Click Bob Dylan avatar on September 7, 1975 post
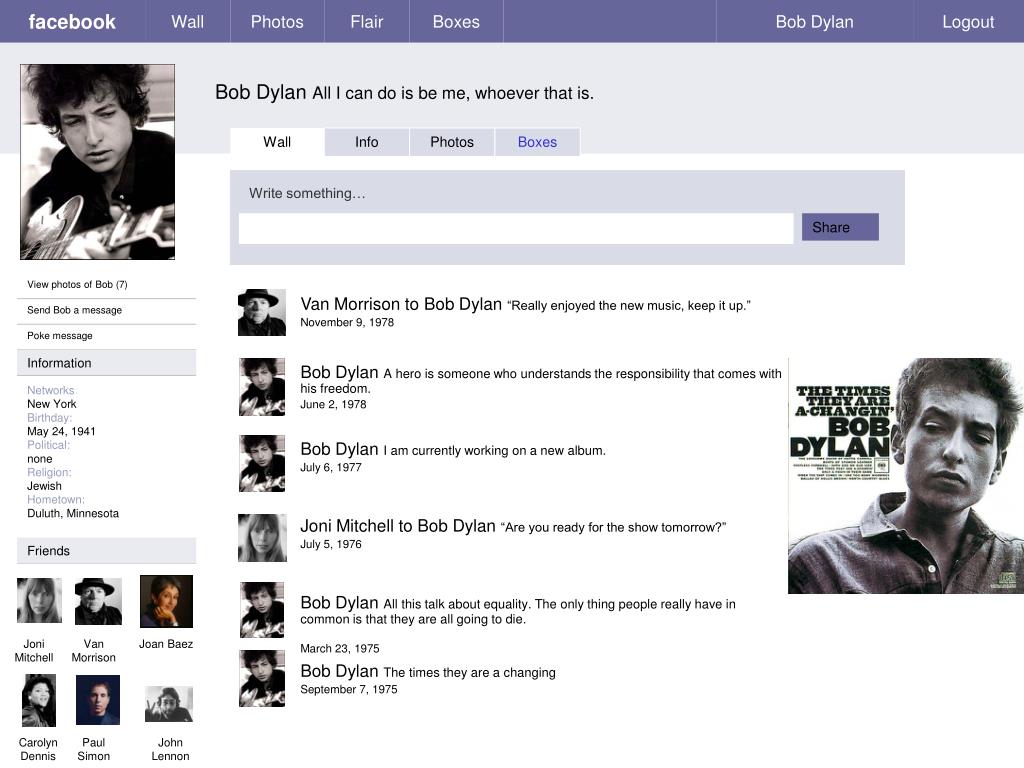 262,679
